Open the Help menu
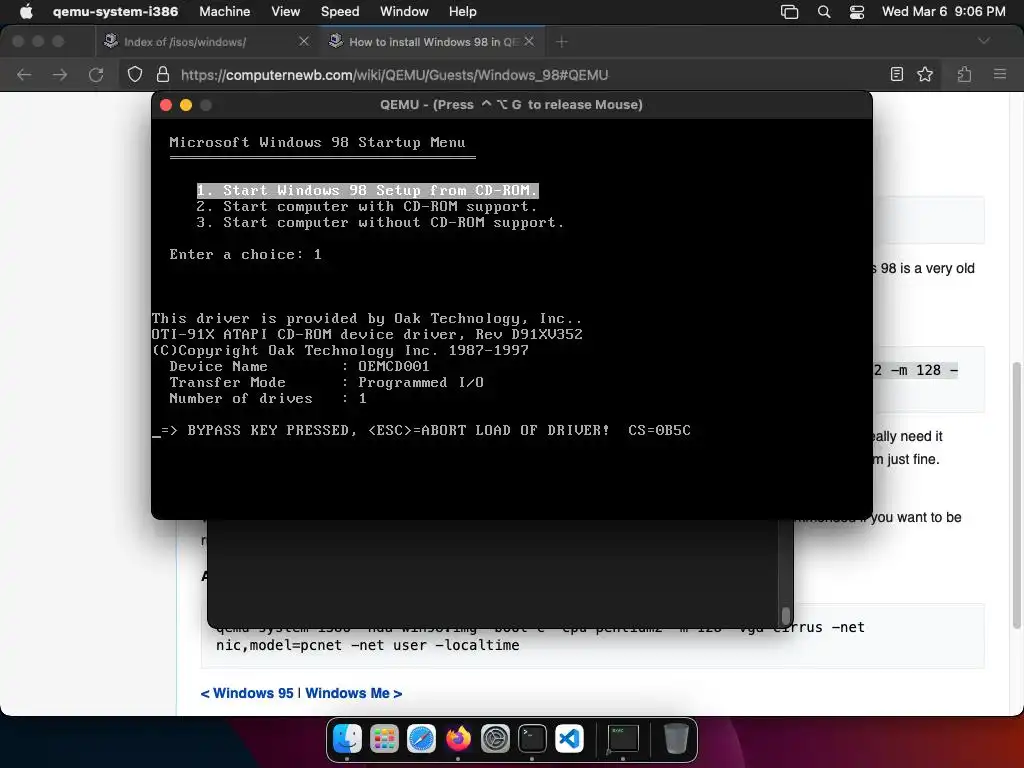 (462, 12)
